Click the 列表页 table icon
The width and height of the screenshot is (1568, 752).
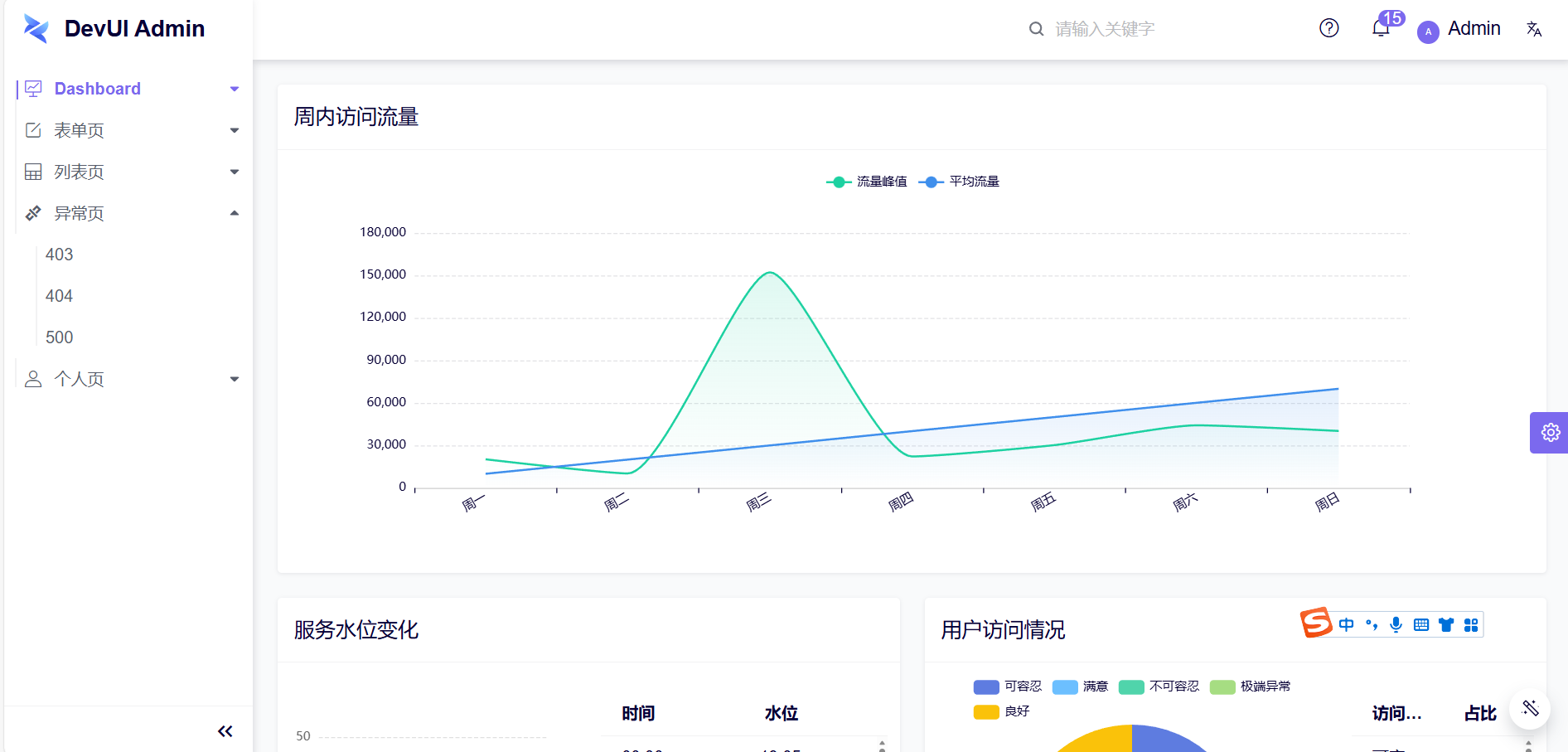[33, 172]
